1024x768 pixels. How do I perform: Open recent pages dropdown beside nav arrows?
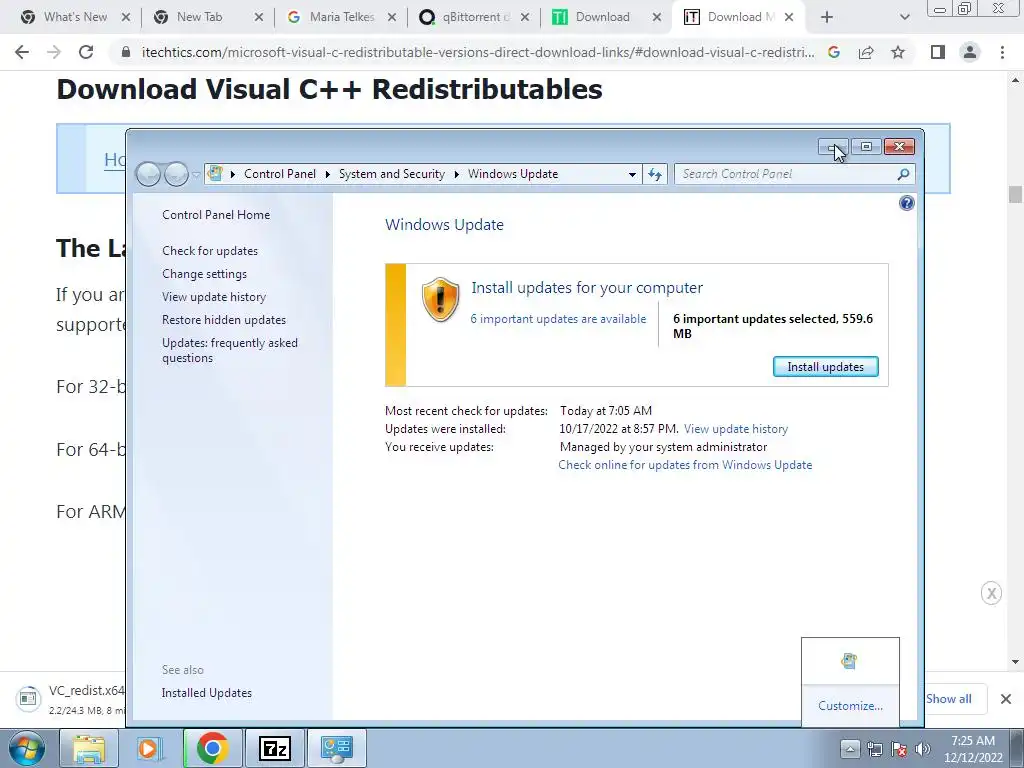click(196, 174)
